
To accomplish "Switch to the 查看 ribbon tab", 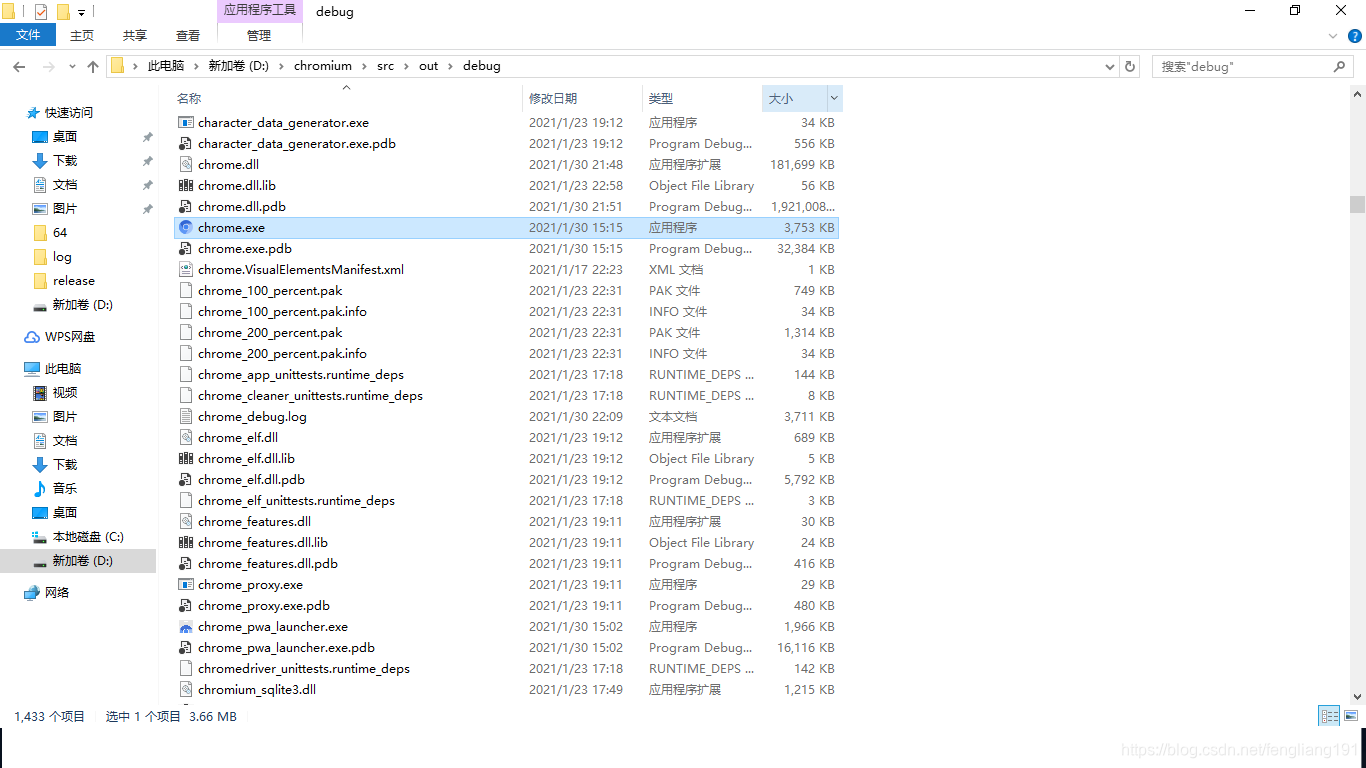I will [x=188, y=35].
